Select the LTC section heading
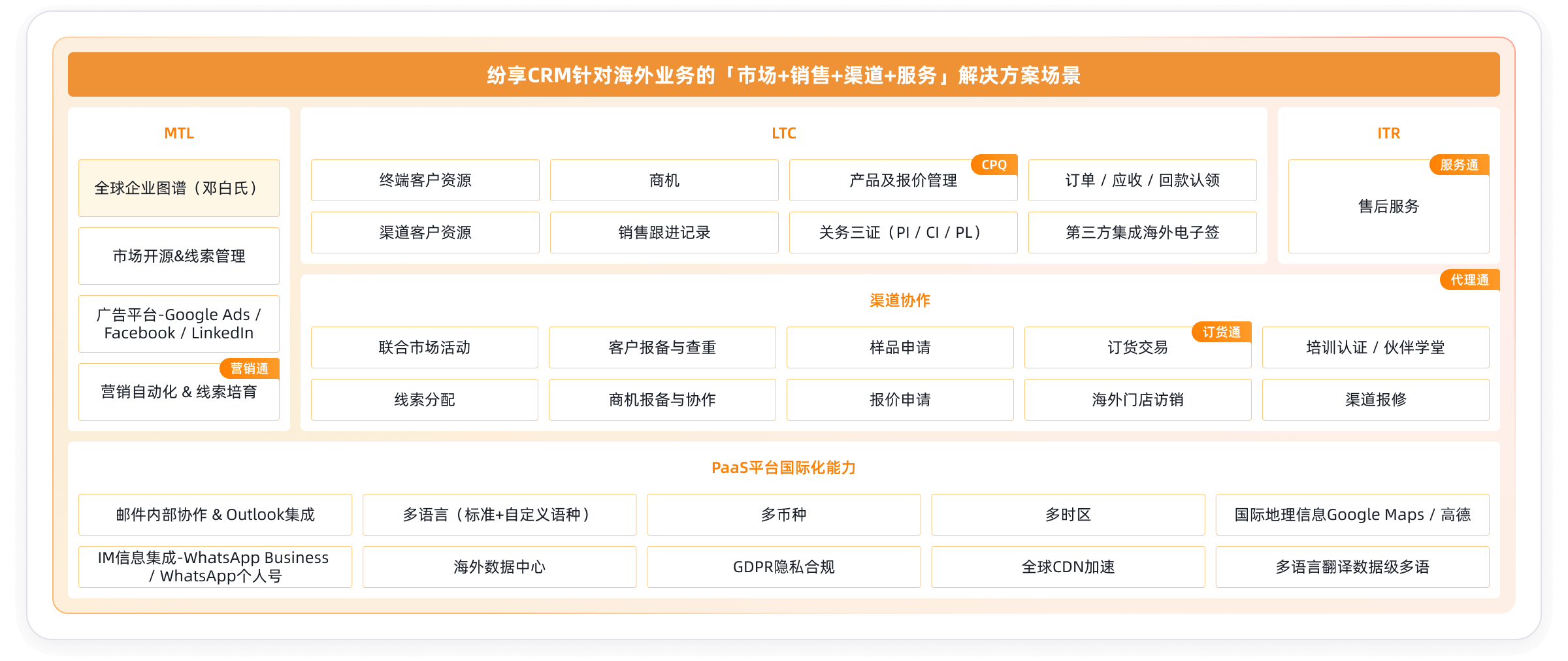The image size is (1568, 661). click(783, 133)
